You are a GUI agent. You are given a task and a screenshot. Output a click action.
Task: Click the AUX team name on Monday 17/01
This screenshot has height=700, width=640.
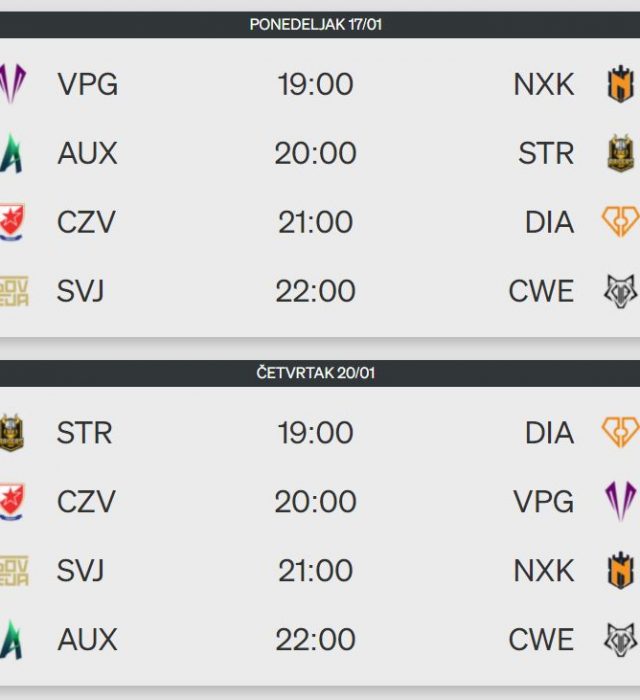point(87,153)
